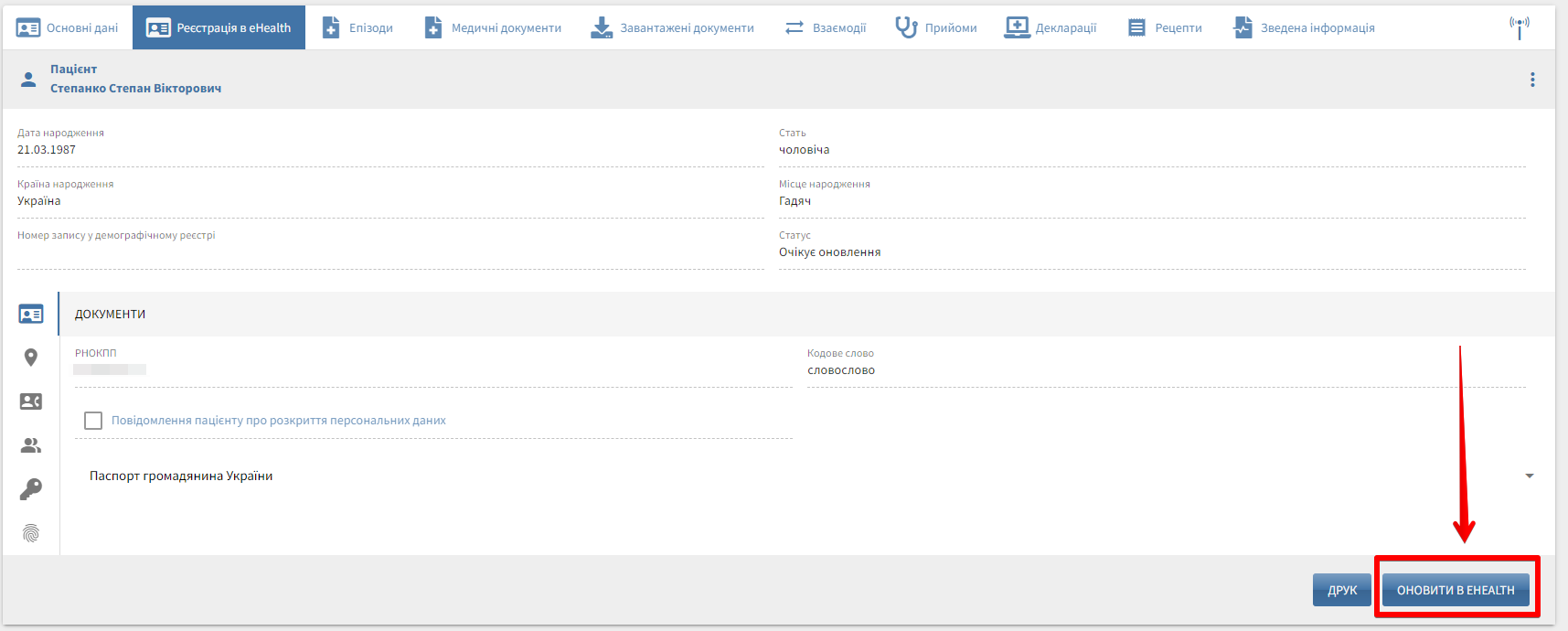Expand the Паспорт громадянина України dropdown
The height and width of the screenshot is (631, 1568).
tap(1529, 476)
